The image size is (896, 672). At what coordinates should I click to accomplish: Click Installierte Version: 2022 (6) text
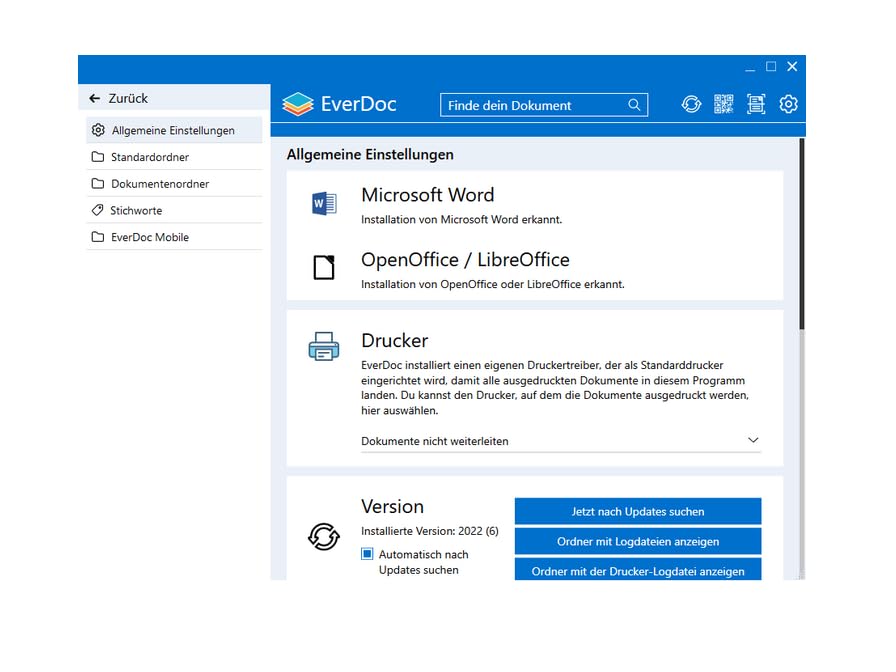tap(430, 531)
